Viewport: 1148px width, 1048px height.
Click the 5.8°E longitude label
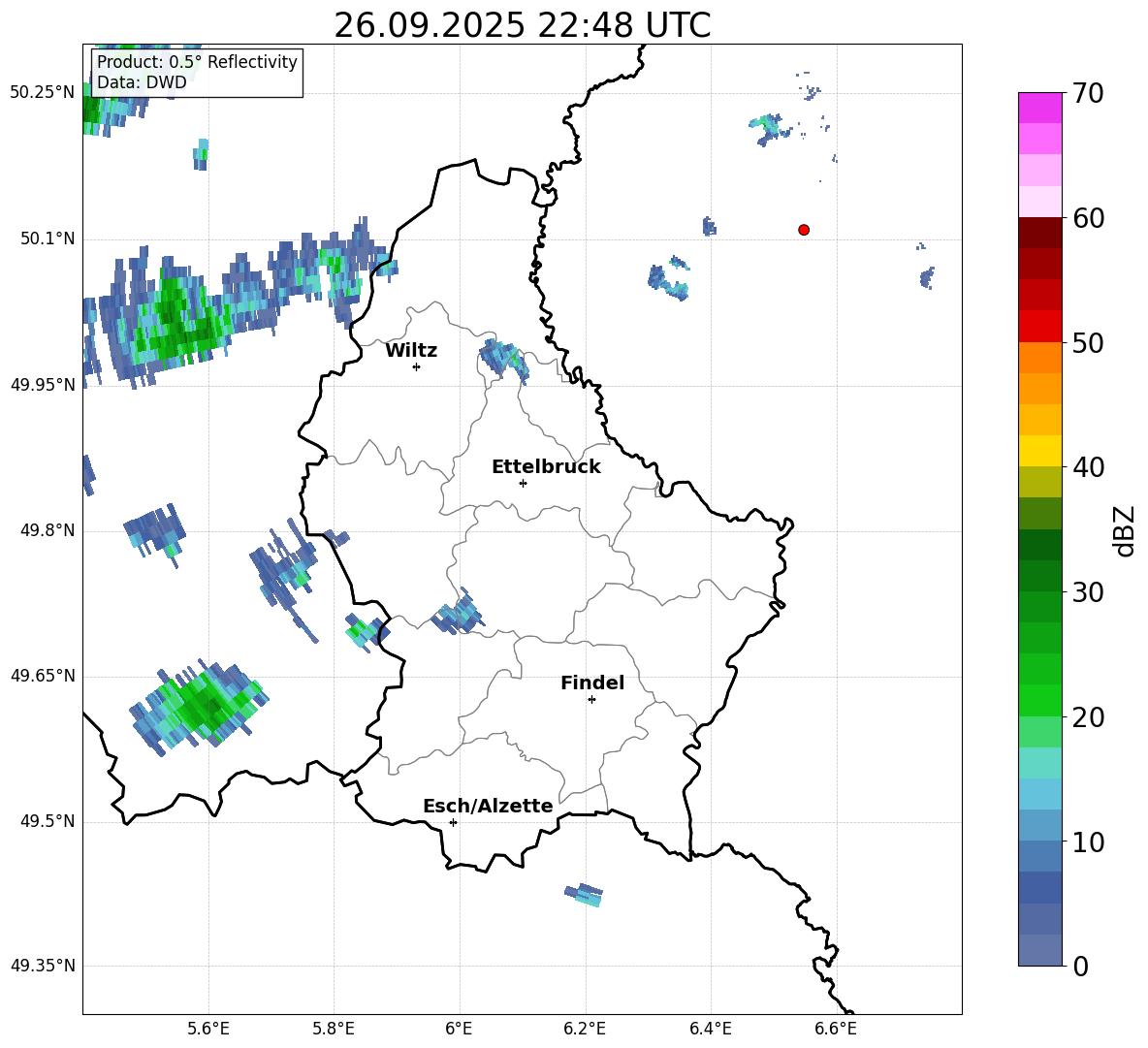334,1029
